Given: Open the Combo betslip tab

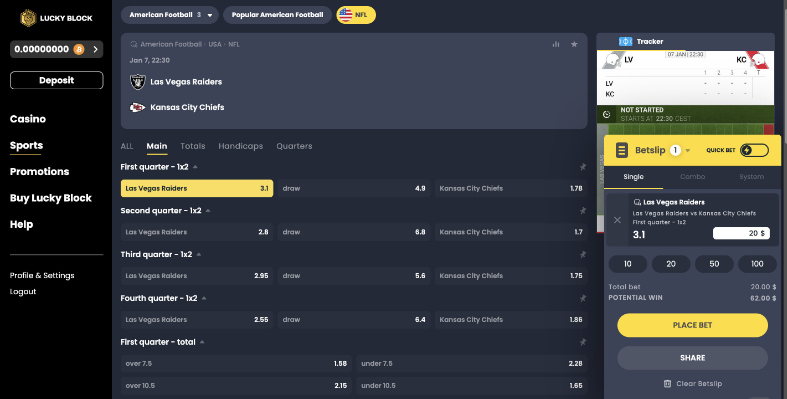Looking at the screenshot, I should pos(692,177).
